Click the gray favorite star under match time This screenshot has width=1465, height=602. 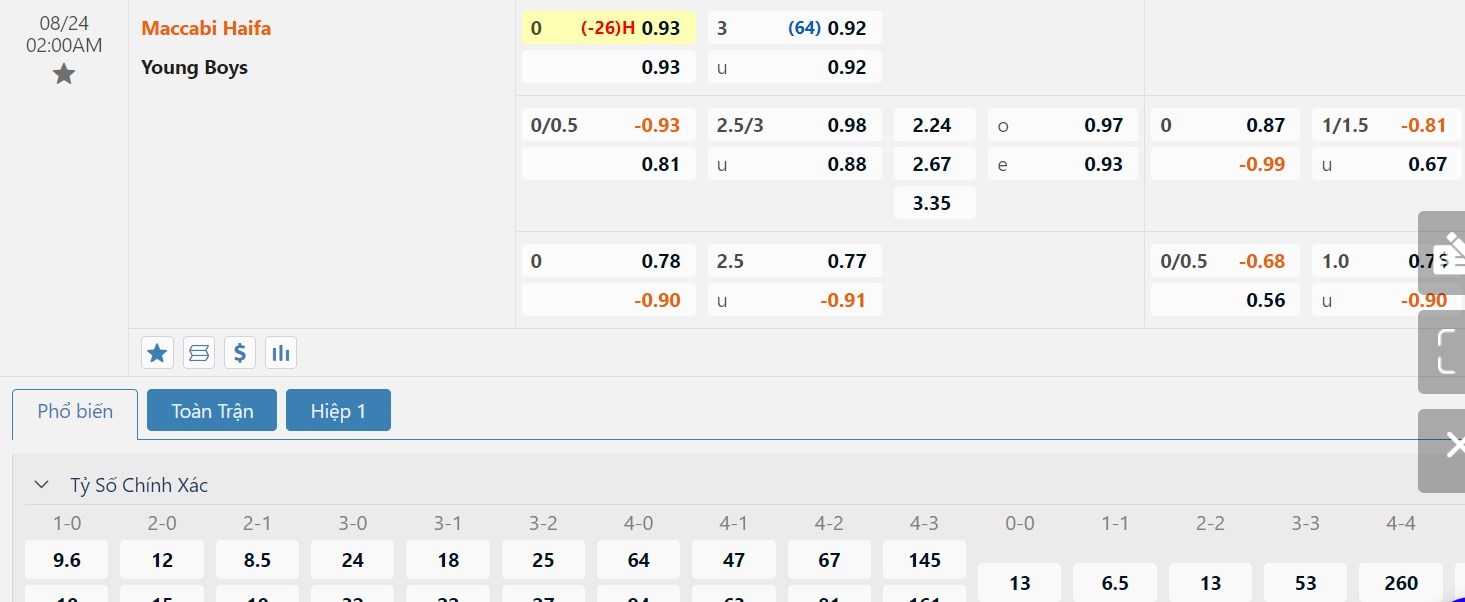point(64,74)
